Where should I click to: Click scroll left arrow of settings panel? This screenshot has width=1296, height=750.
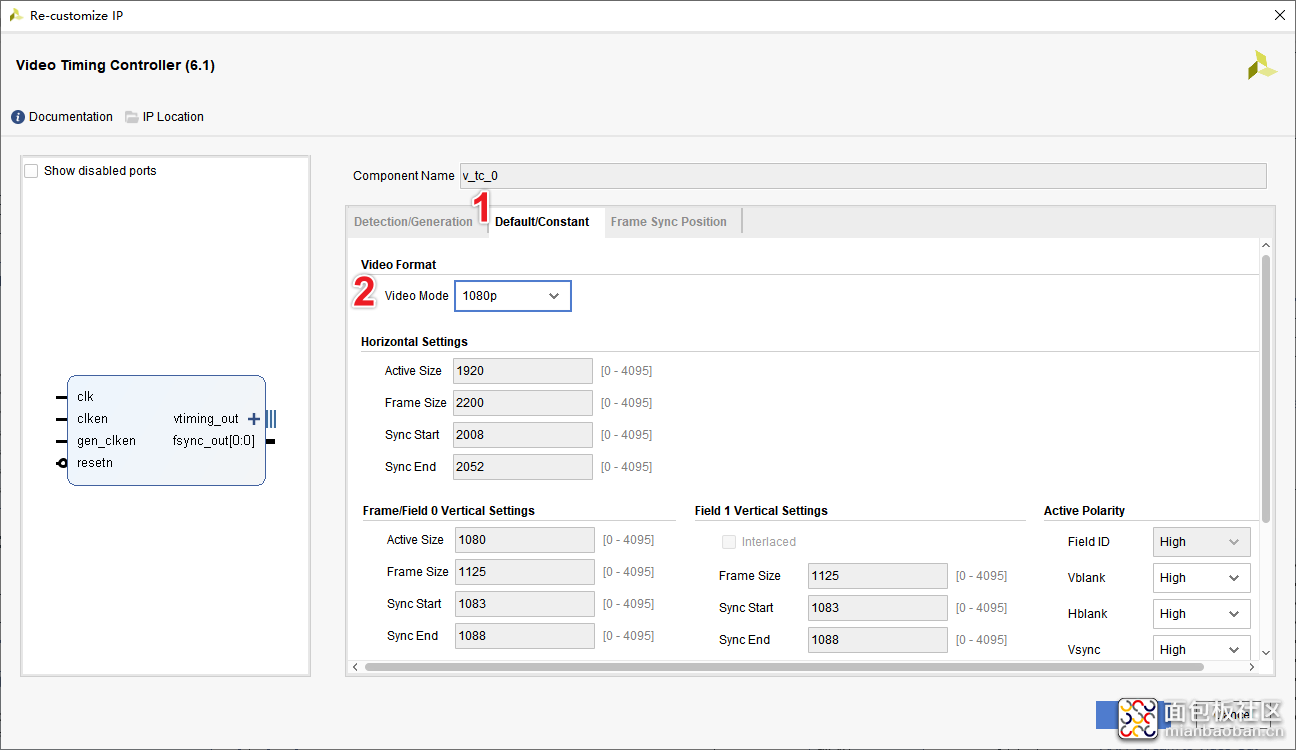pyautogui.click(x=355, y=667)
